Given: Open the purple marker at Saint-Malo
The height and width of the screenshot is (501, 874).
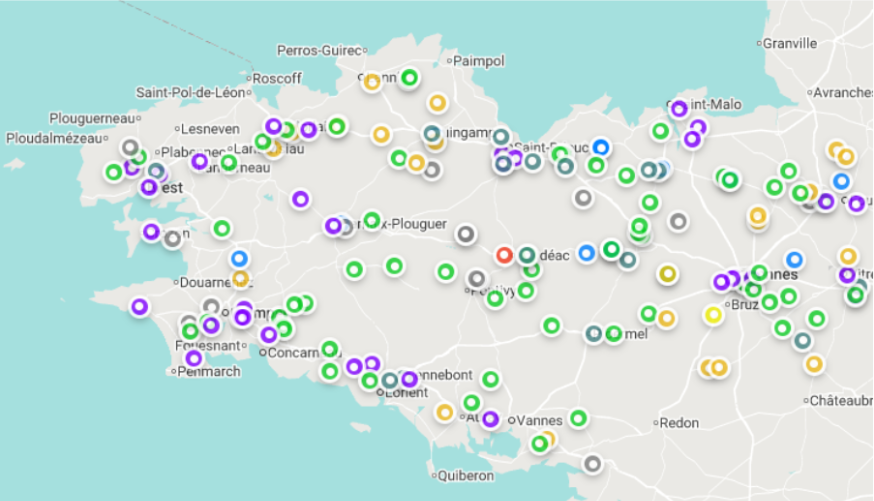Looking at the screenshot, I should (x=679, y=109).
